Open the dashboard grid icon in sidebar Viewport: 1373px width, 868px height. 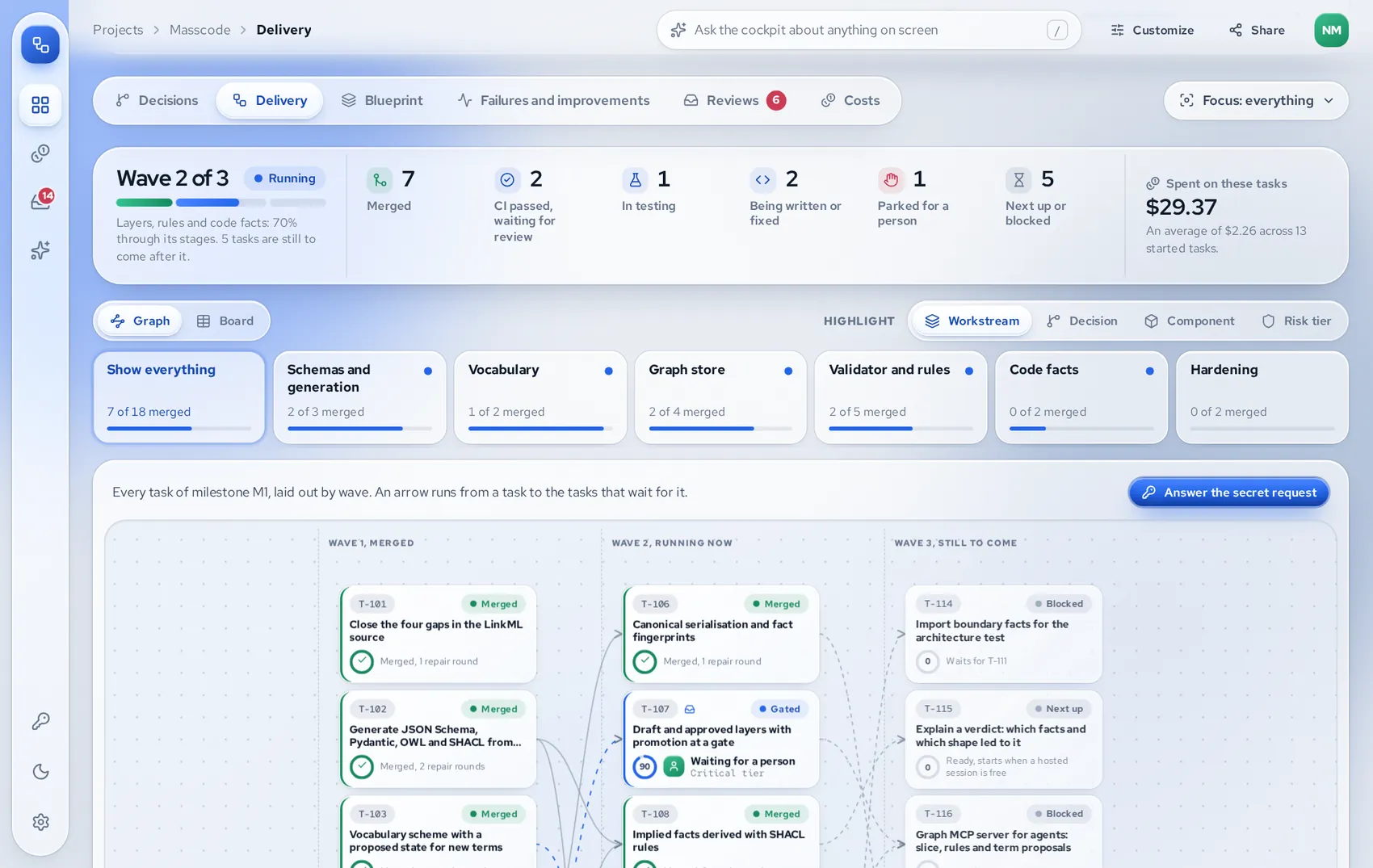(40, 105)
